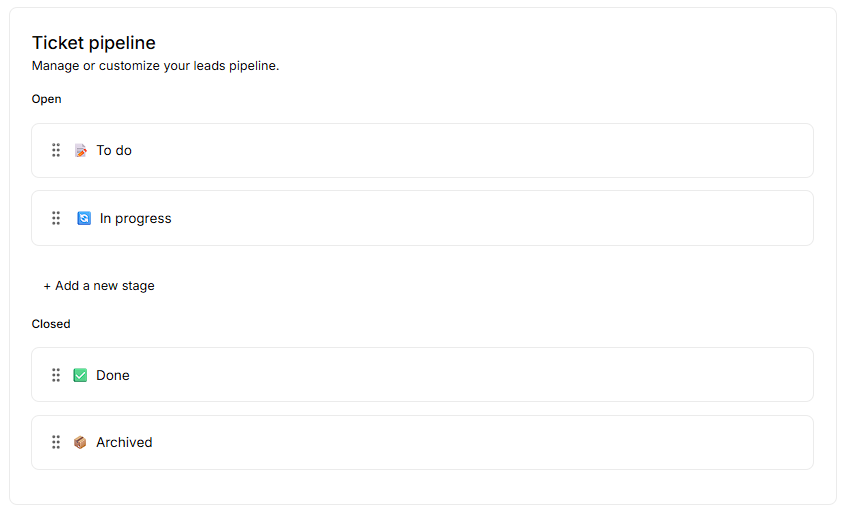
Task: Open the In progress stage name
Action: (136, 218)
